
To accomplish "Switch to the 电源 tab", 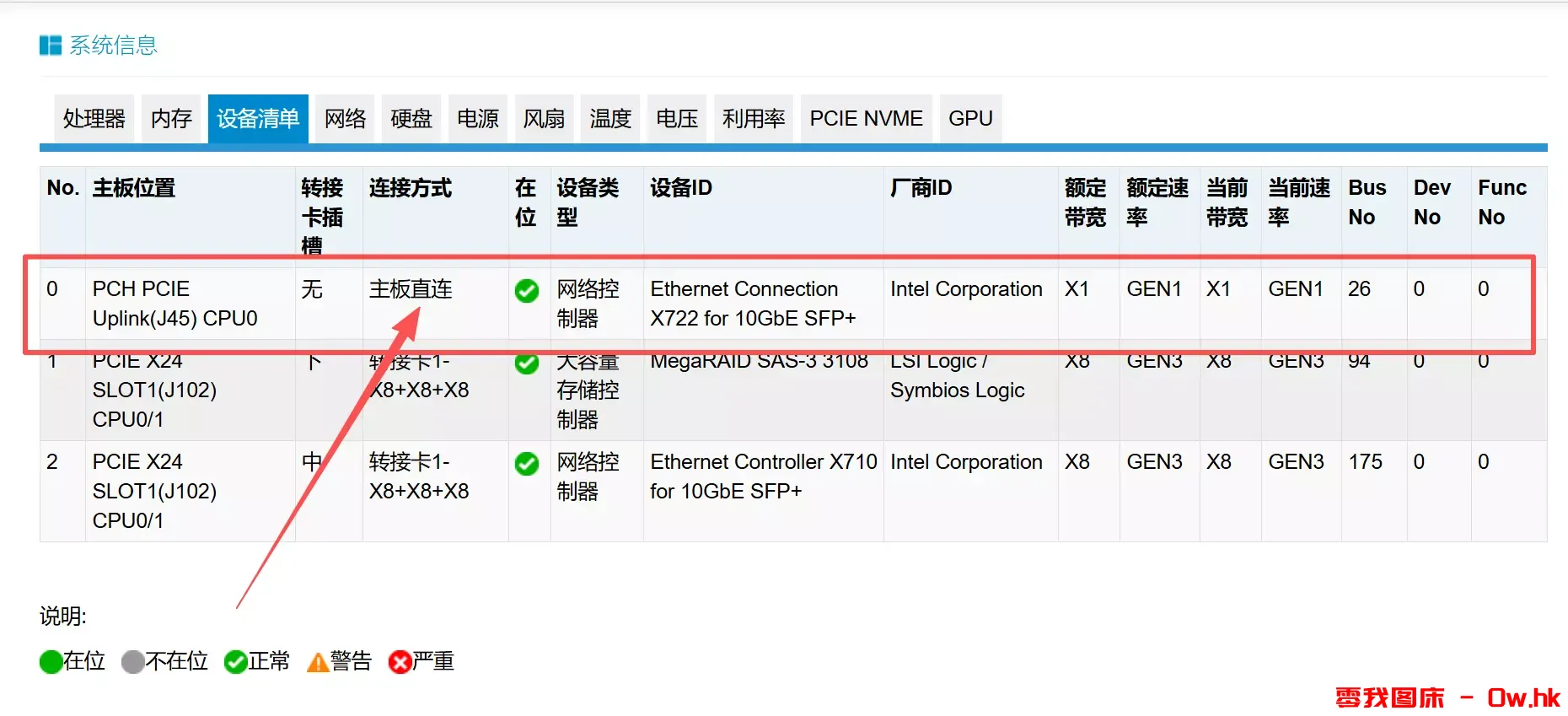I will pyautogui.click(x=478, y=119).
